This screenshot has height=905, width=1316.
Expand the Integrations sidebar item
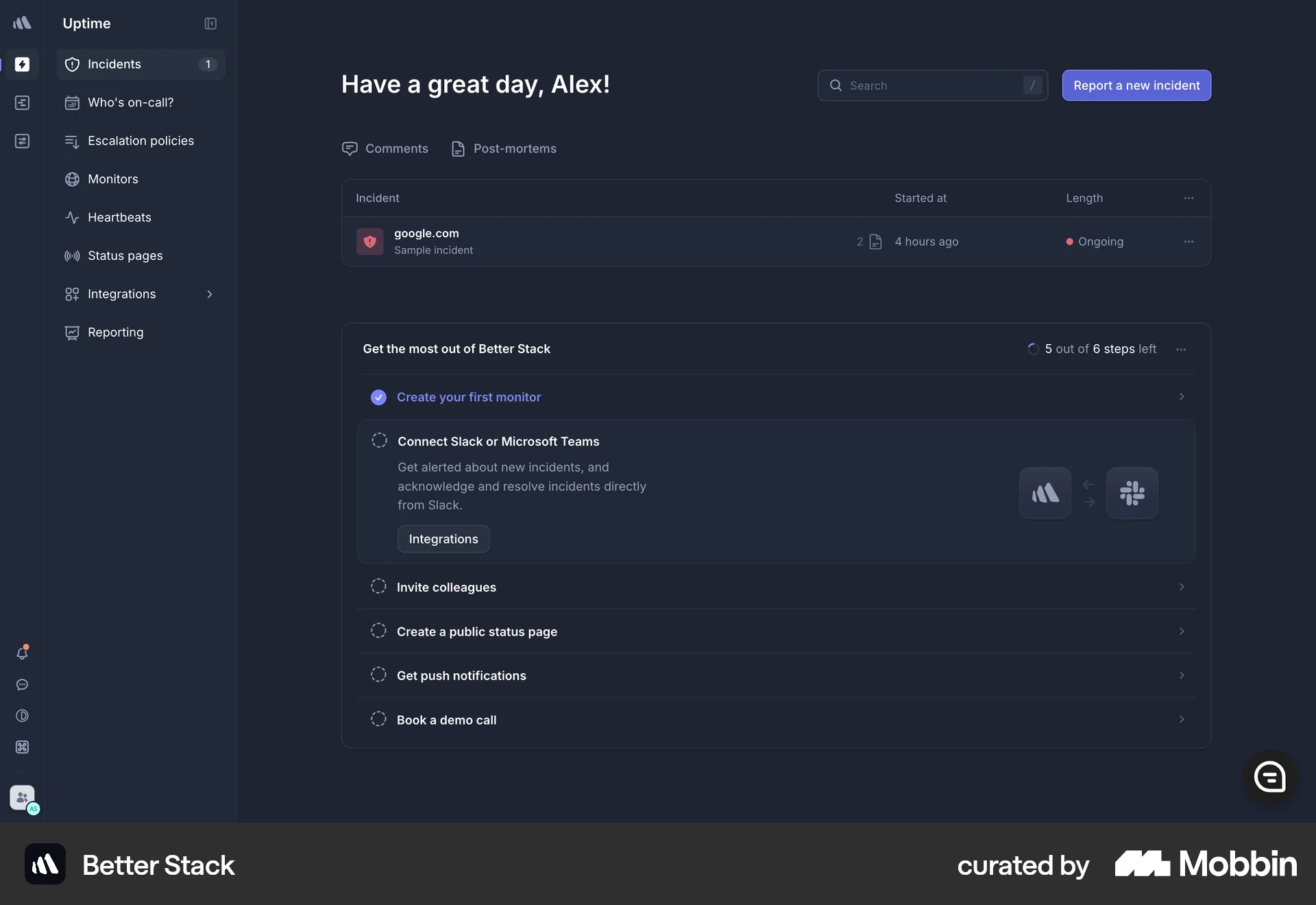[210, 294]
